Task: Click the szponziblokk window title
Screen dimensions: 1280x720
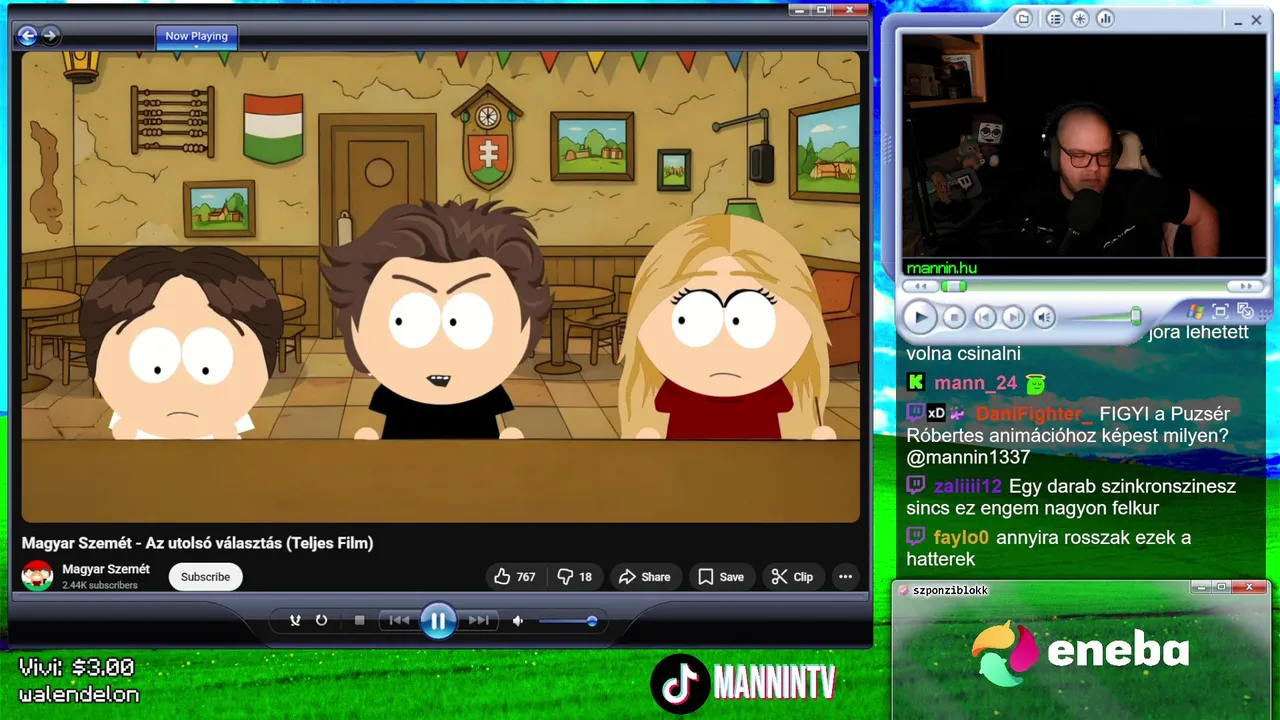Action: coord(950,590)
